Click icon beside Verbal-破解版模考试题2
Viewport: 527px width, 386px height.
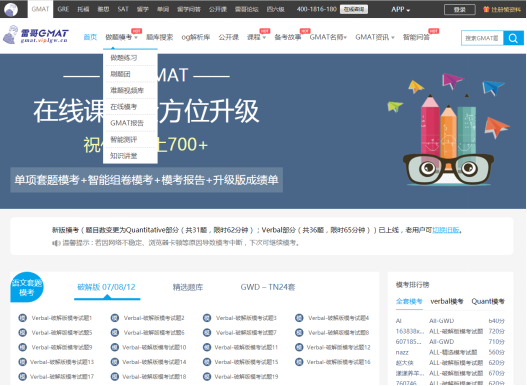click(115, 318)
